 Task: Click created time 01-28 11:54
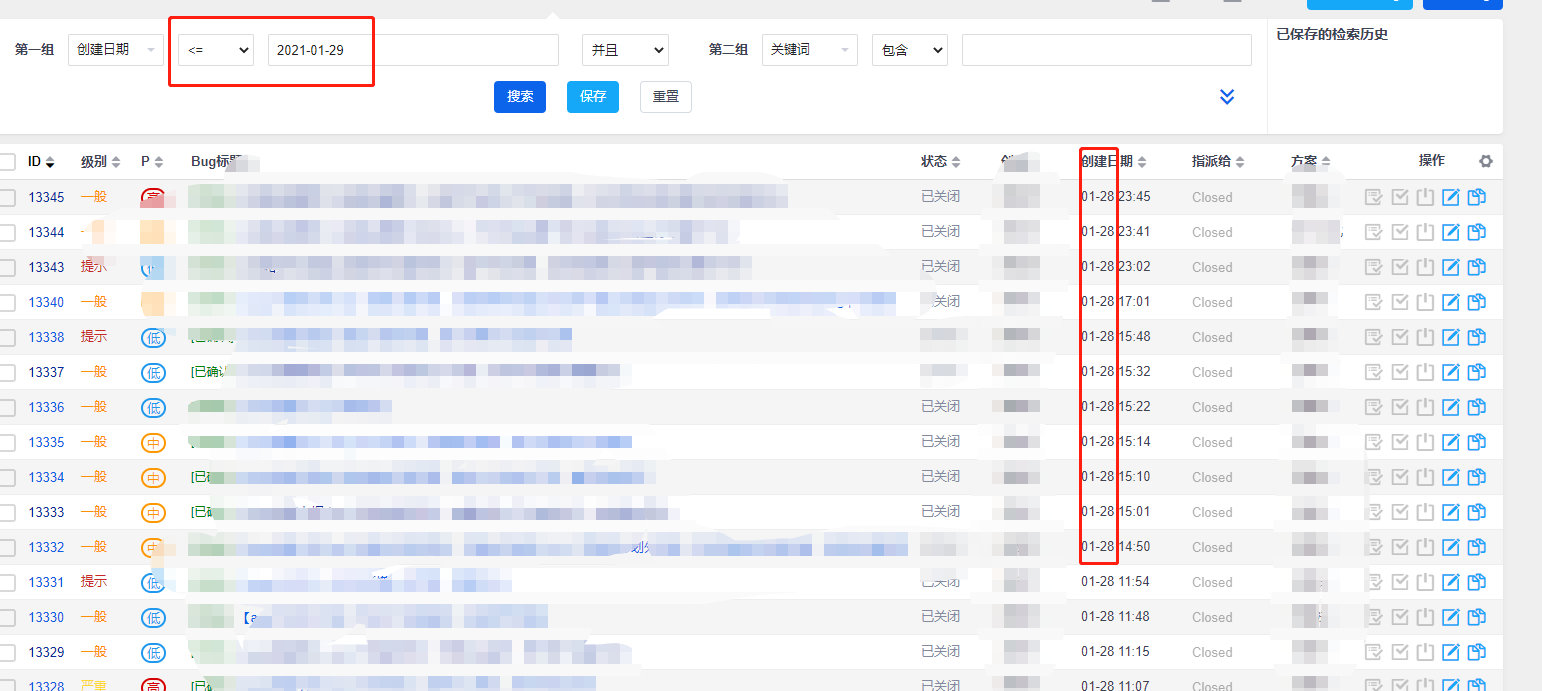[x=1116, y=582]
